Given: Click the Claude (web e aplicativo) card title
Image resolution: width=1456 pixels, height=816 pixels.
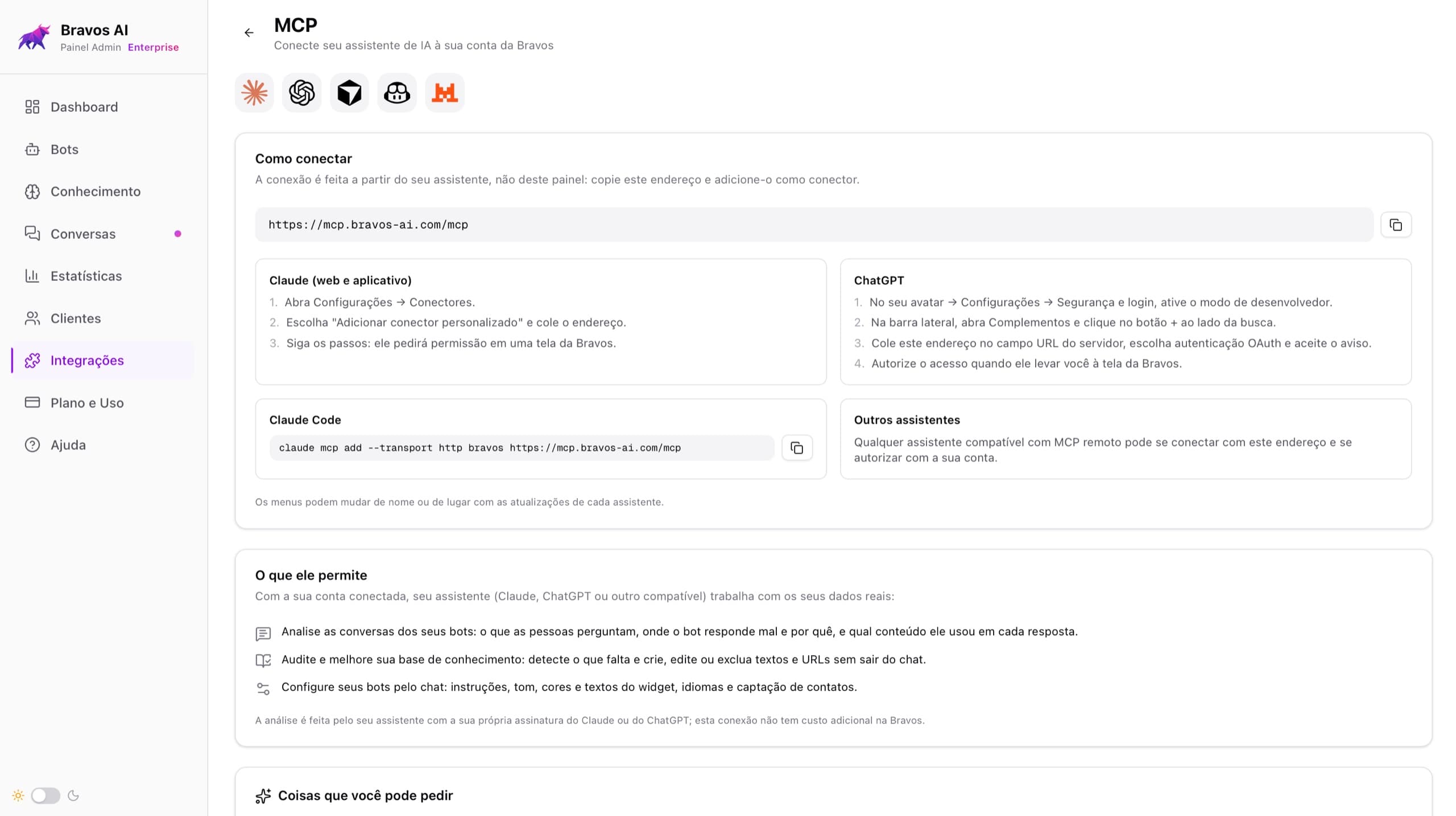Looking at the screenshot, I should pyautogui.click(x=340, y=280).
